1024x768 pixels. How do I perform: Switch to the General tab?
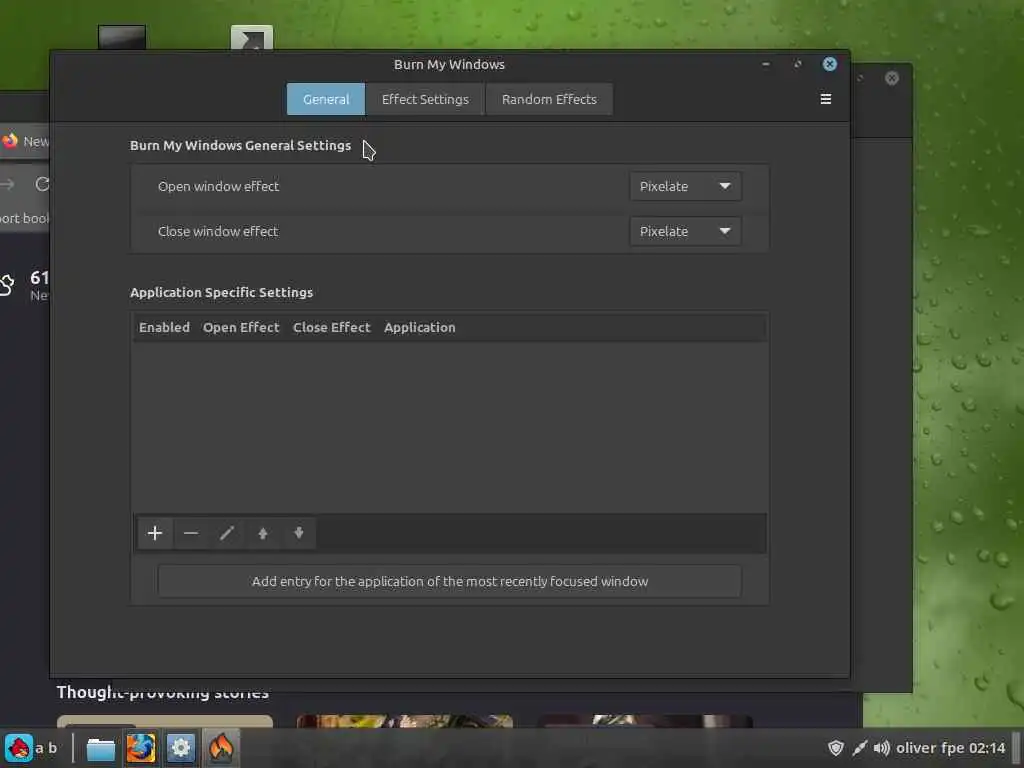pos(326,99)
